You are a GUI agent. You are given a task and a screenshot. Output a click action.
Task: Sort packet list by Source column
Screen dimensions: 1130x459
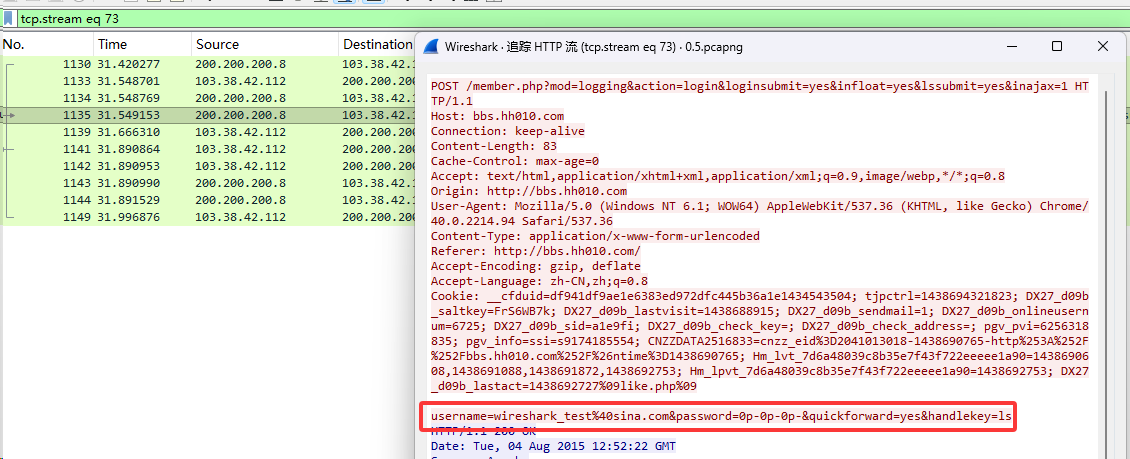coord(262,44)
